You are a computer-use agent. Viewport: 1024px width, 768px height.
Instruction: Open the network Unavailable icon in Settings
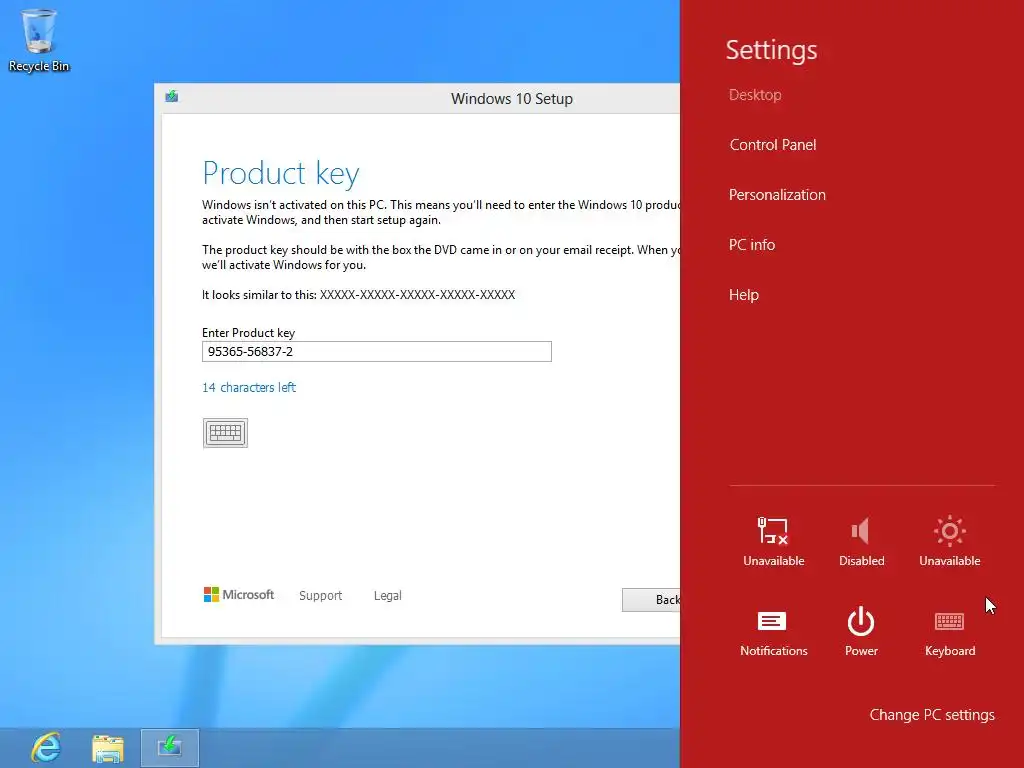coord(773,541)
